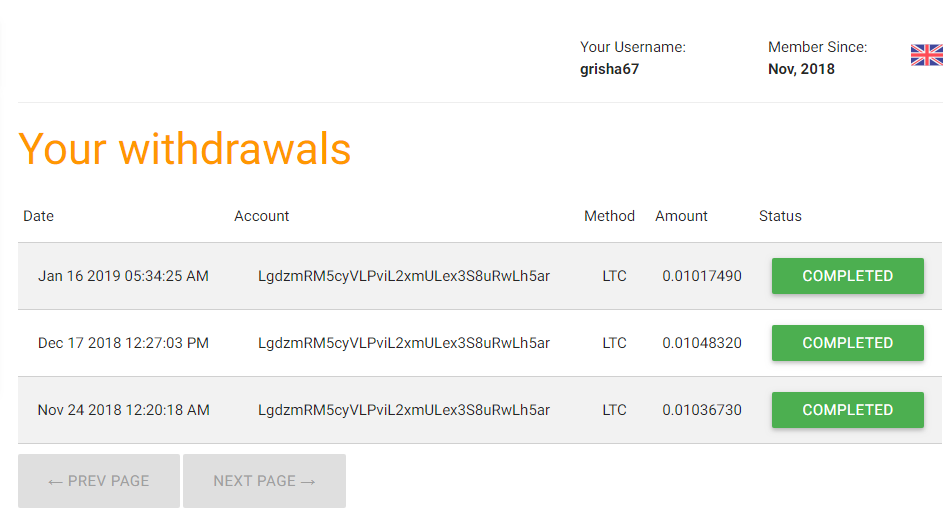Image resolution: width=950 pixels, height=512 pixels.
Task: Select the username grisha67
Action: (x=609, y=69)
